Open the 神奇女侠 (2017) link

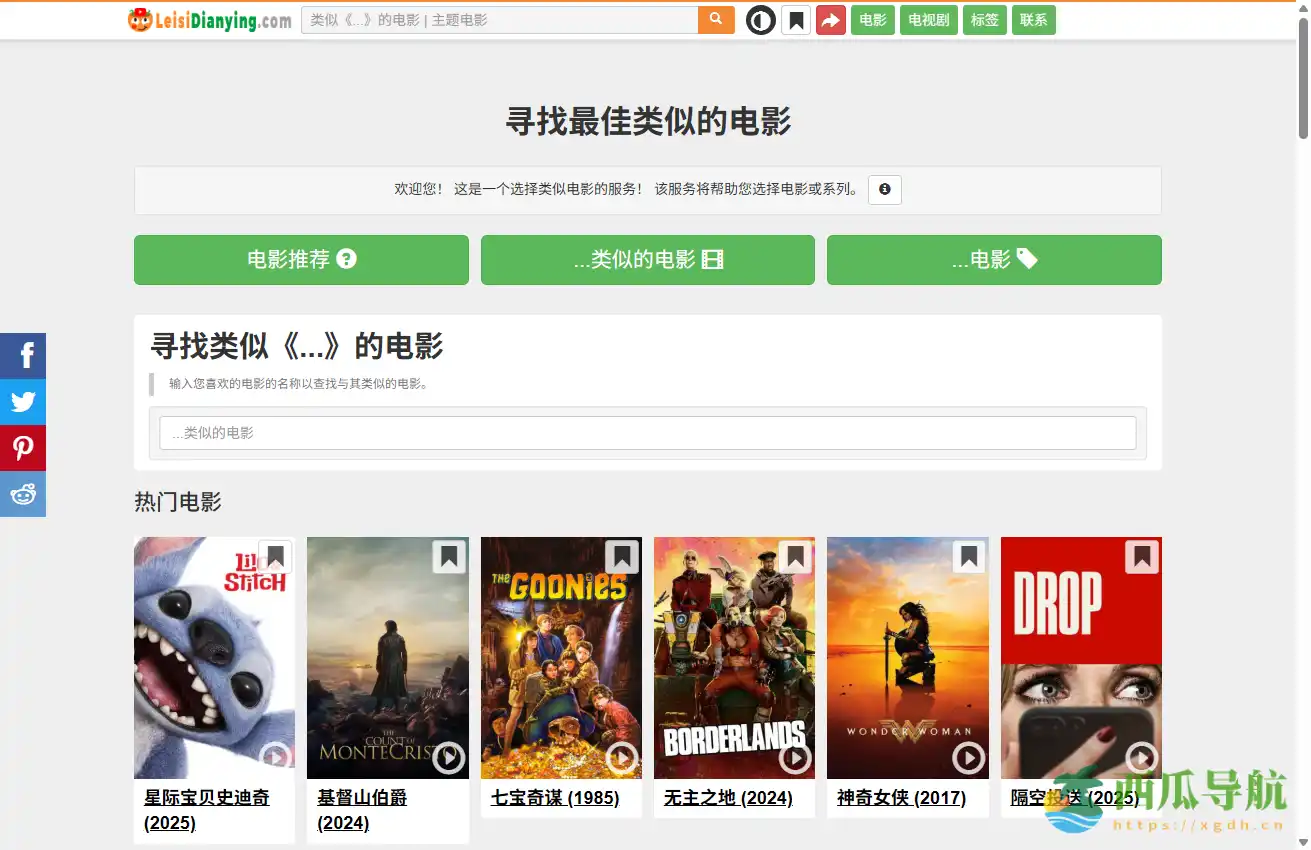coord(902,797)
